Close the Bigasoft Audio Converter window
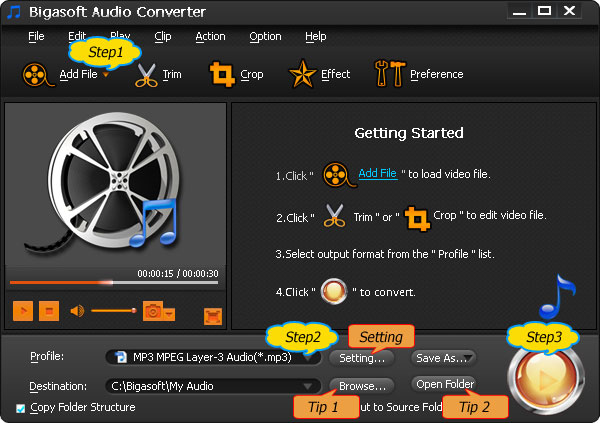Image resolution: width=600 pixels, height=423 pixels. click(x=569, y=11)
